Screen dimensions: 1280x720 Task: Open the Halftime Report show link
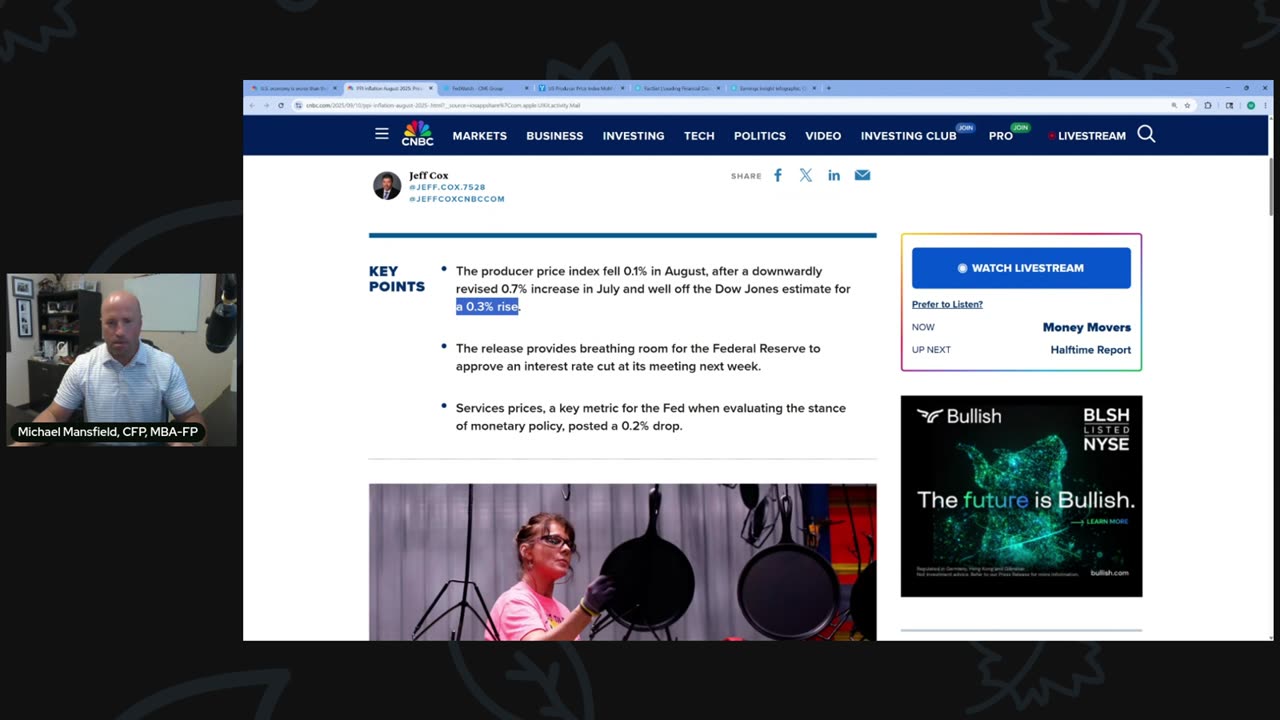click(x=1091, y=350)
